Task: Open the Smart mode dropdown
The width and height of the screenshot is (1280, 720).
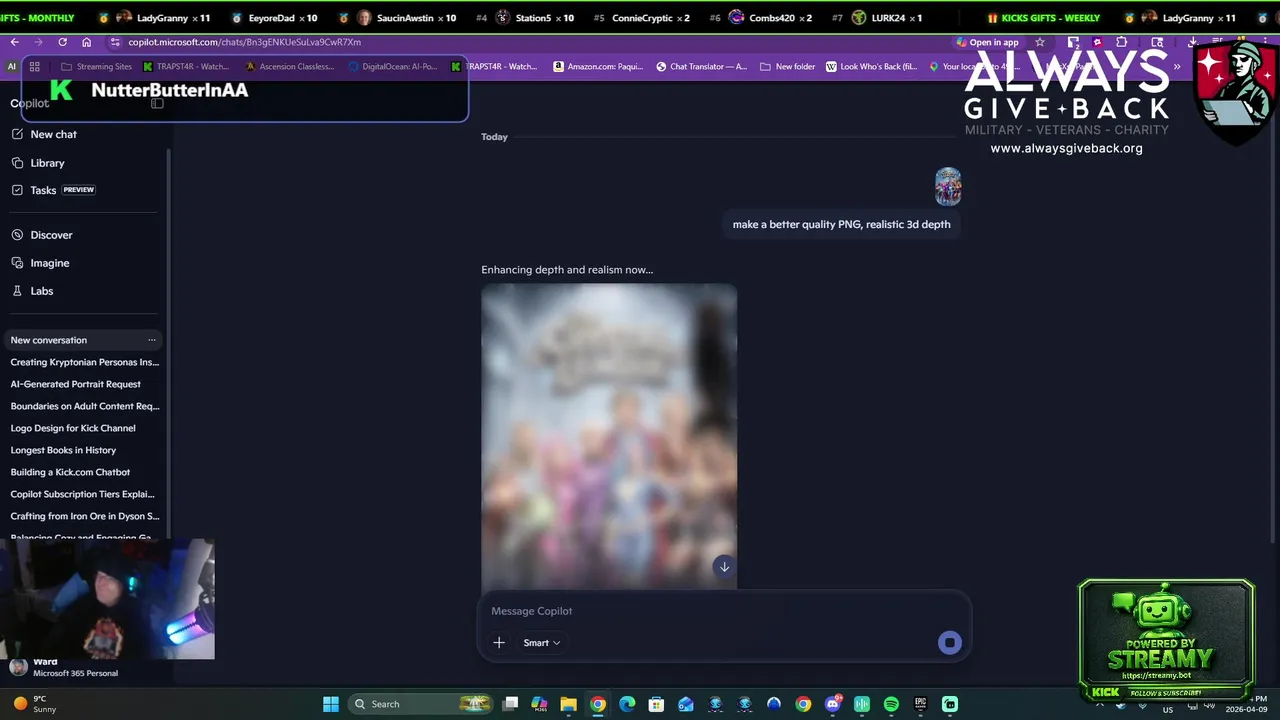Action: (541, 643)
